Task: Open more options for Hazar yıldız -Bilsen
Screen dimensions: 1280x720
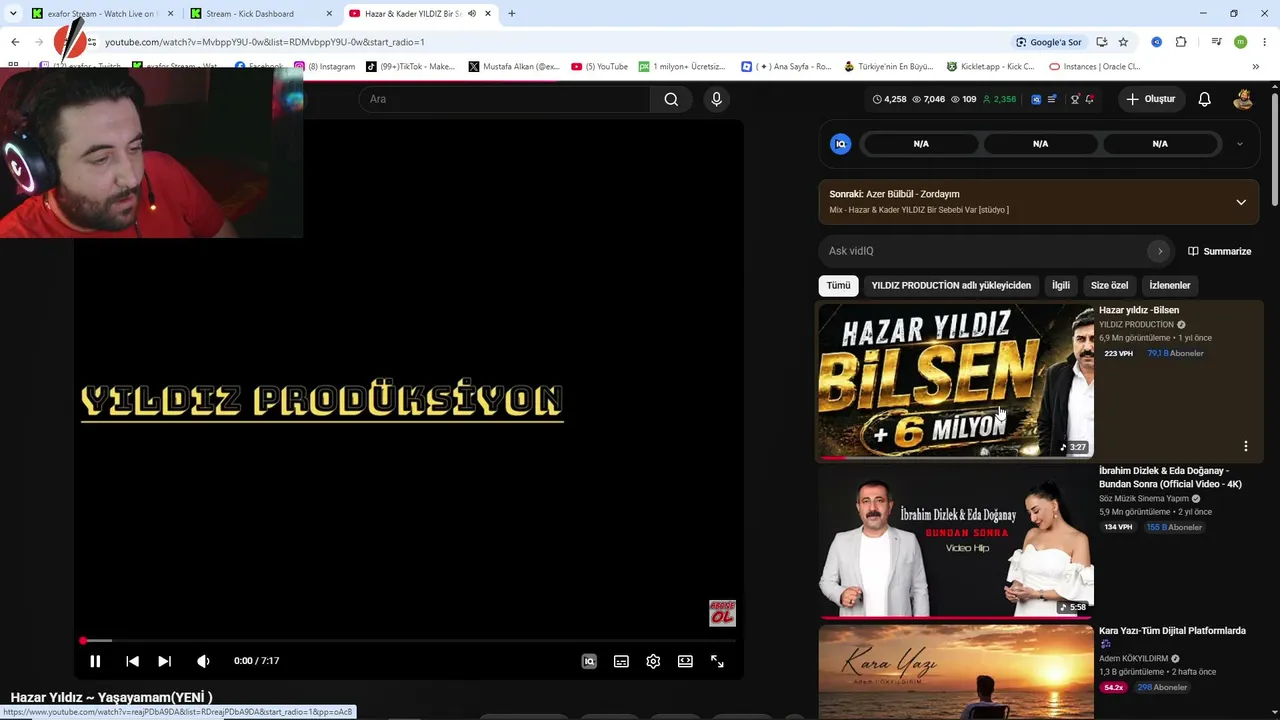Action: point(1246,446)
